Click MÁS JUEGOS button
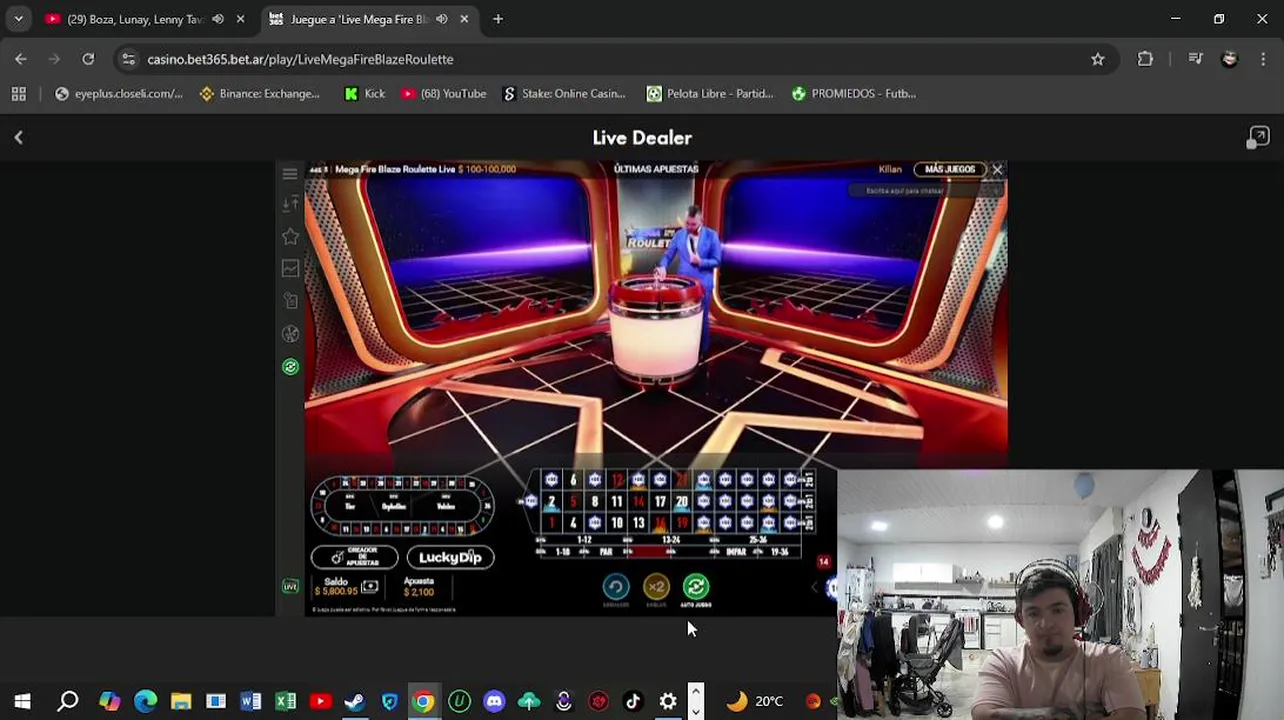This screenshot has width=1284, height=720. (x=950, y=169)
